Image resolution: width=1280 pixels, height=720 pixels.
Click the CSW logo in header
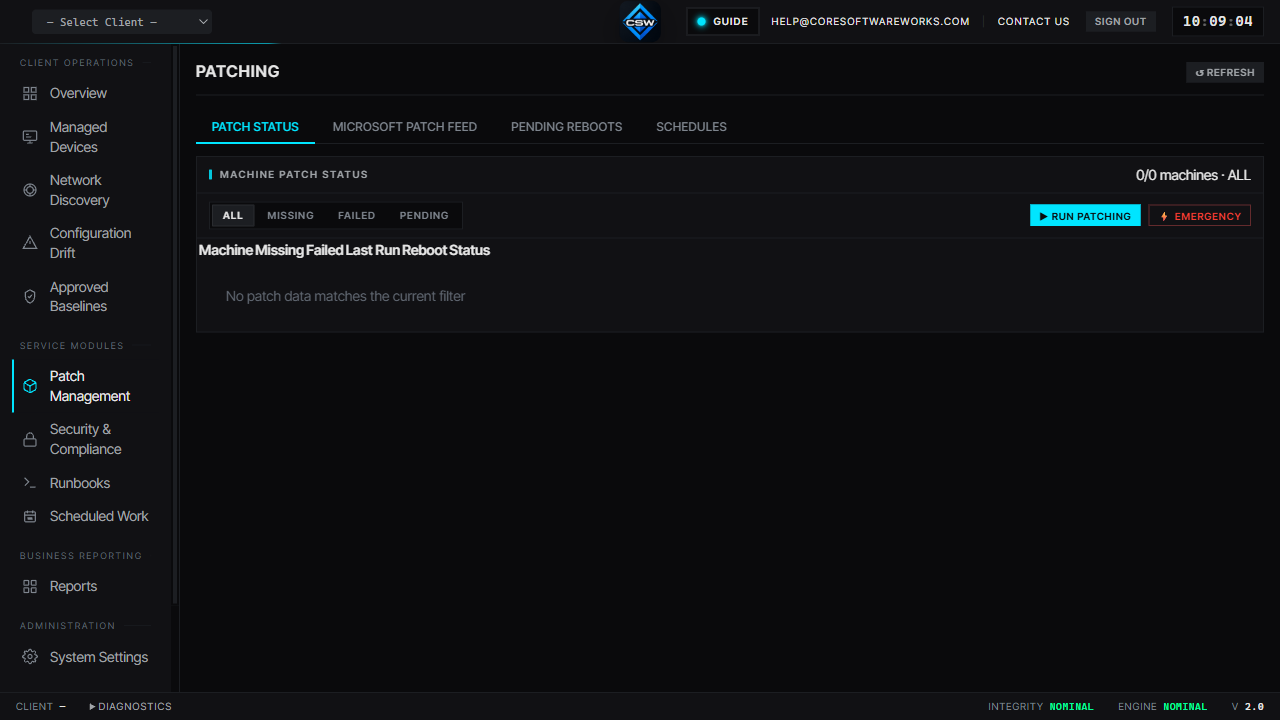click(x=640, y=21)
